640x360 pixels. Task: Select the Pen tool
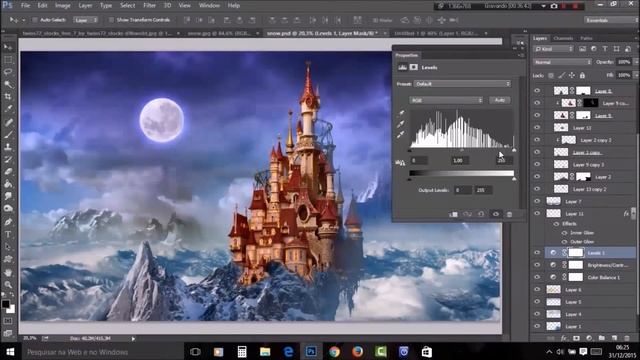point(8,222)
